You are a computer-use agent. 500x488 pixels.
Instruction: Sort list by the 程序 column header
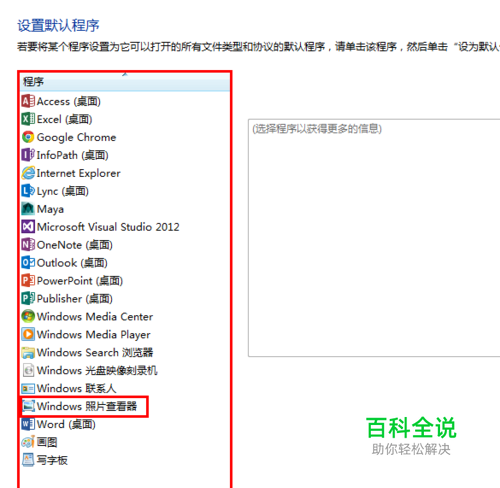(125, 82)
